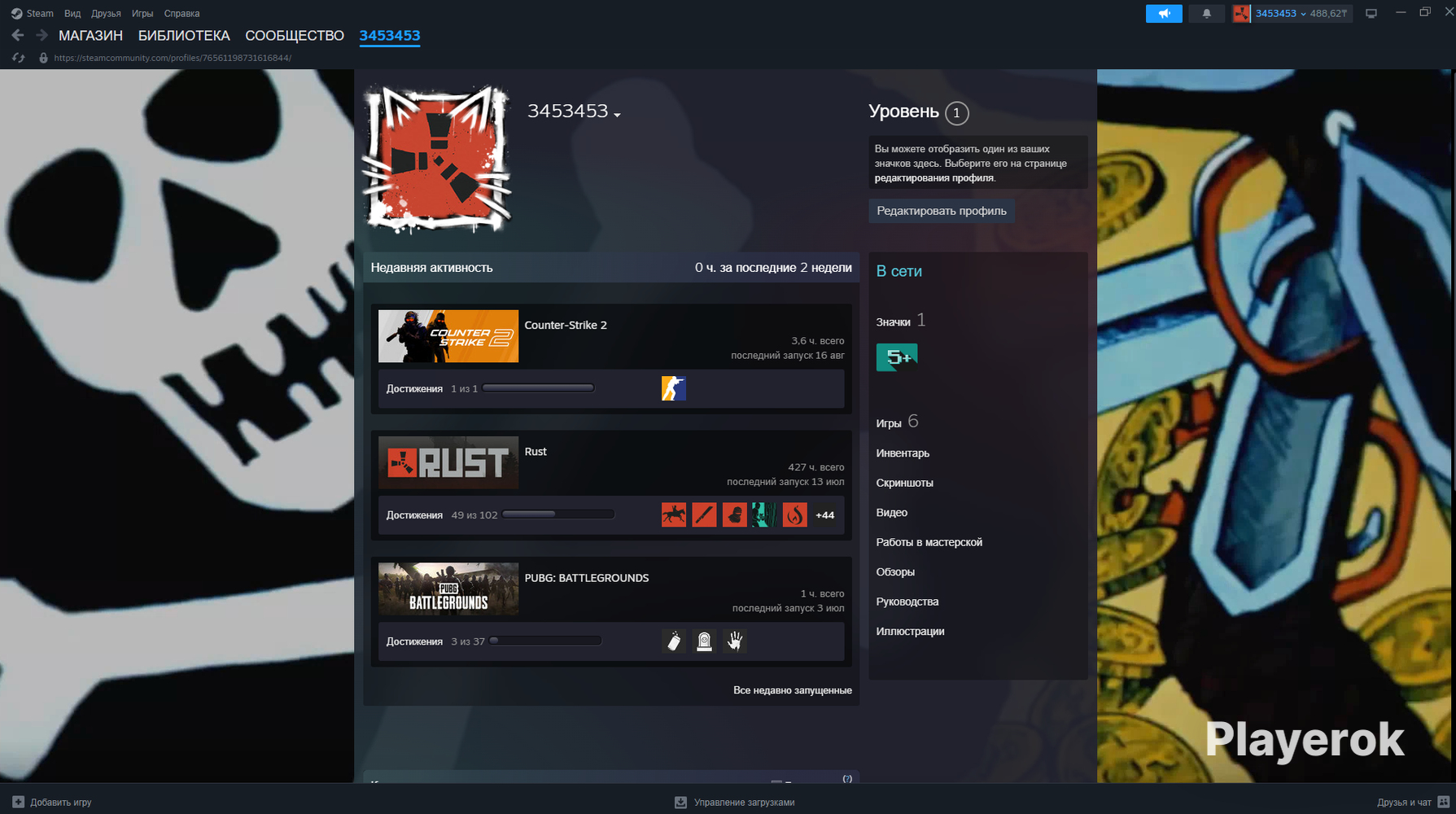Open PUBG: BATTLEGROUNDS game banner
Viewport: 1456px width, 814px height.
pos(448,589)
